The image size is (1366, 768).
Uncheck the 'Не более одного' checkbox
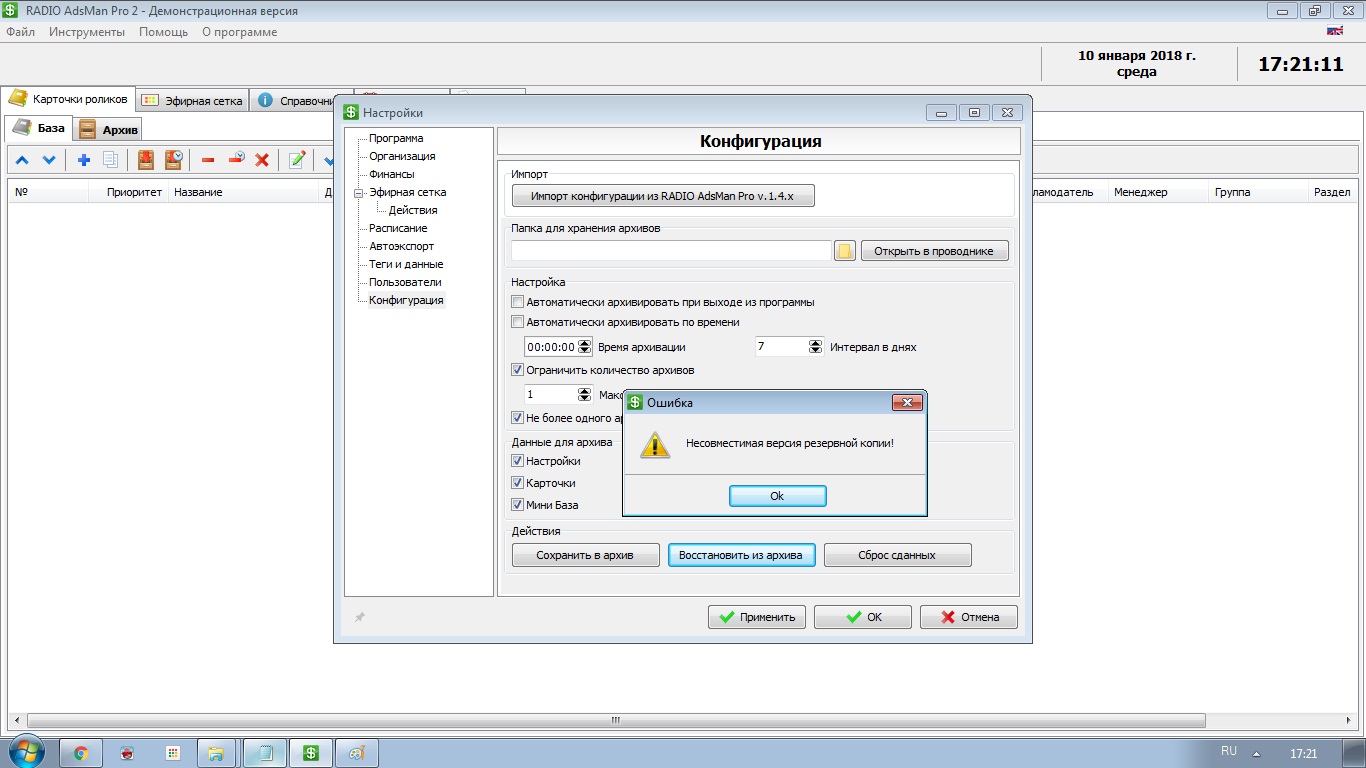tap(517, 418)
